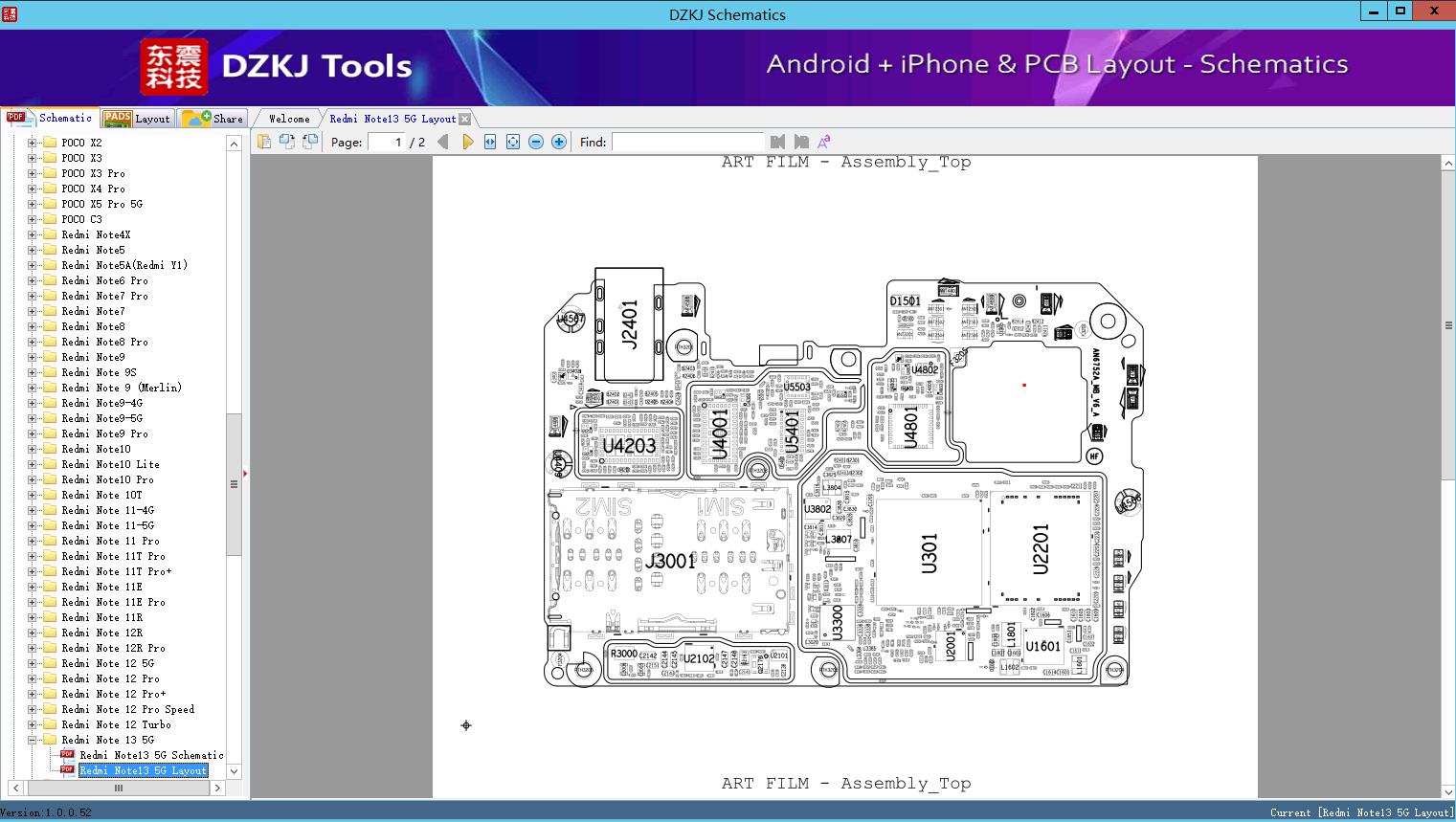
Task: Find the next search match
Action: [801, 142]
